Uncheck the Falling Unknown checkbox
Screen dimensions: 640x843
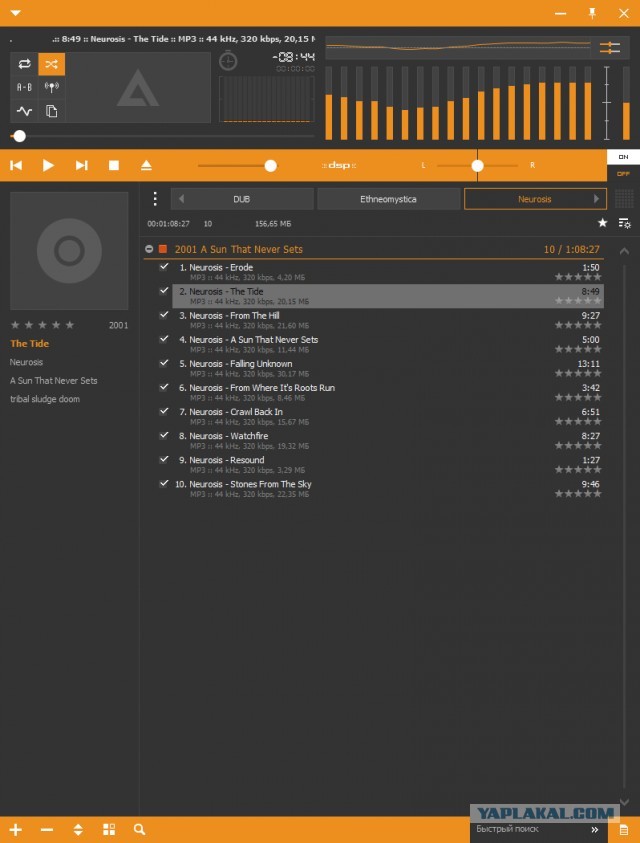pyautogui.click(x=164, y=363)
